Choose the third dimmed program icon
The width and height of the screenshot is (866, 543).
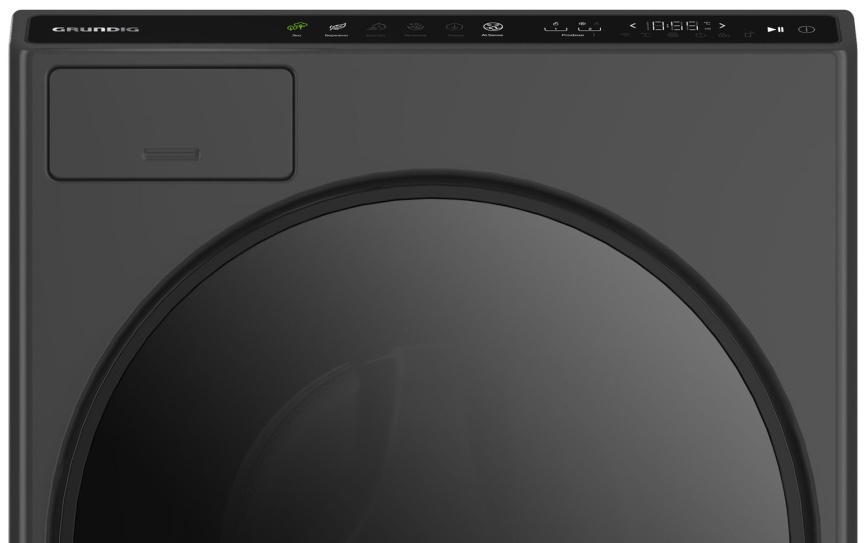[x=376, y=28]
